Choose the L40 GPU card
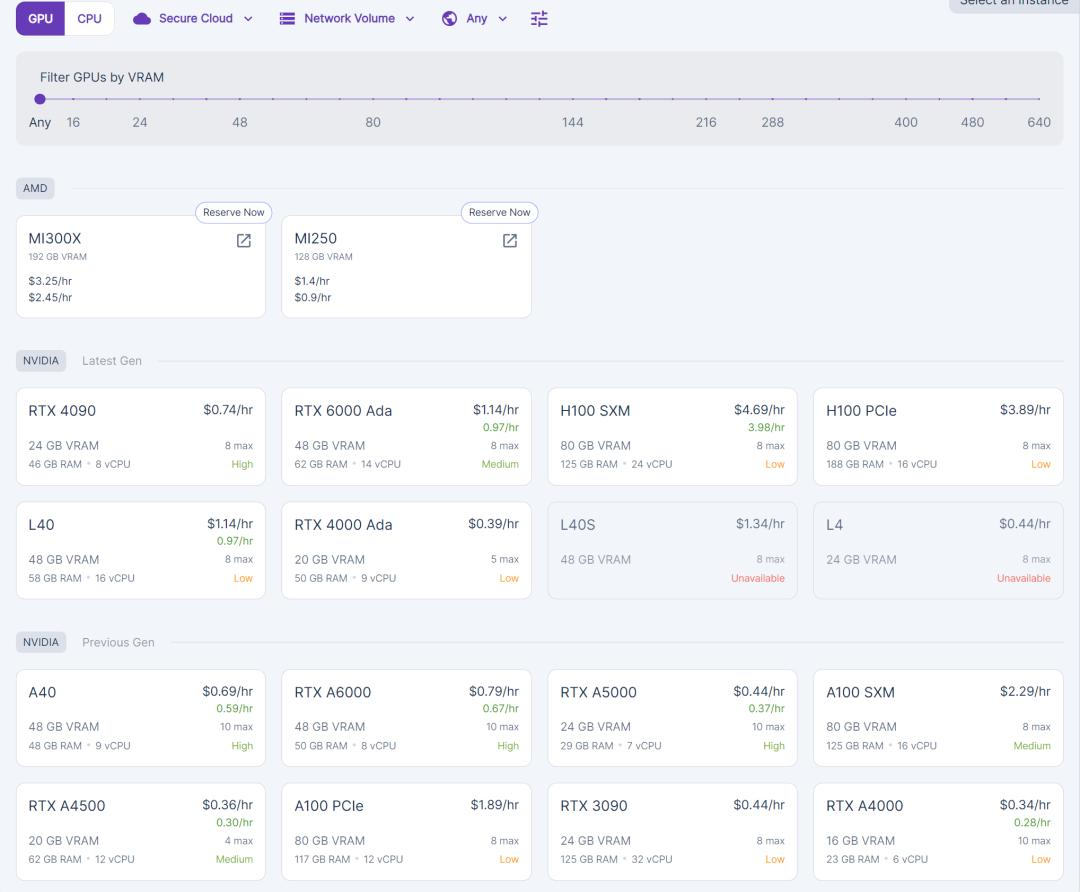1080x892 pixels. [141, 550]
